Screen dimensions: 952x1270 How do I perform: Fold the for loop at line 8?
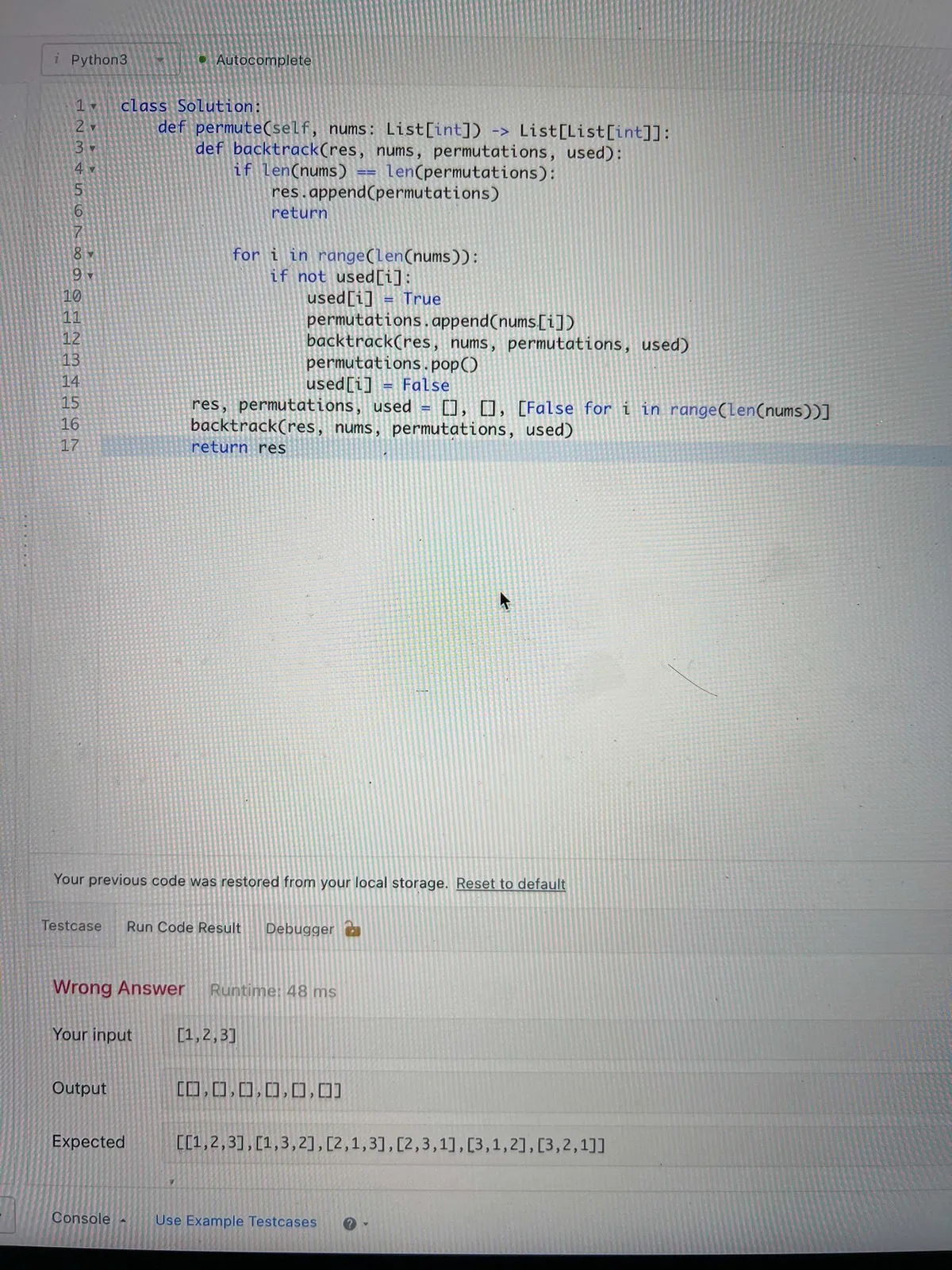[x=90, y=255]
